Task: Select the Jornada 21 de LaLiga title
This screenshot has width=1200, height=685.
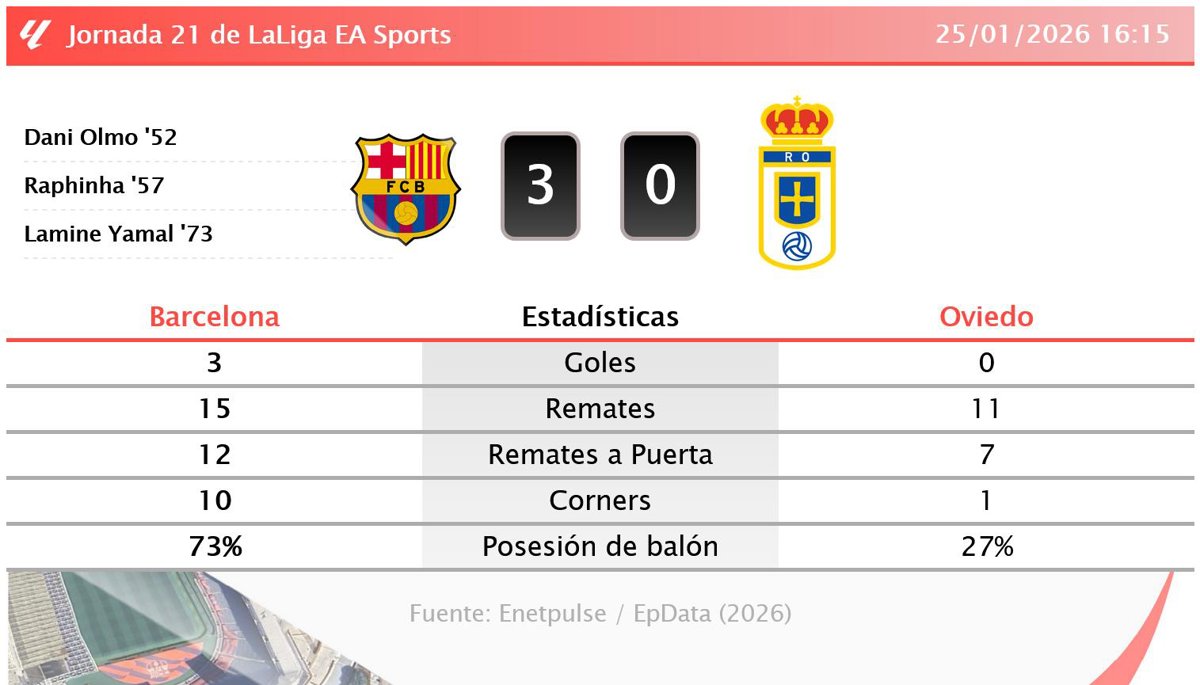Action: click(x=259, y=35)
